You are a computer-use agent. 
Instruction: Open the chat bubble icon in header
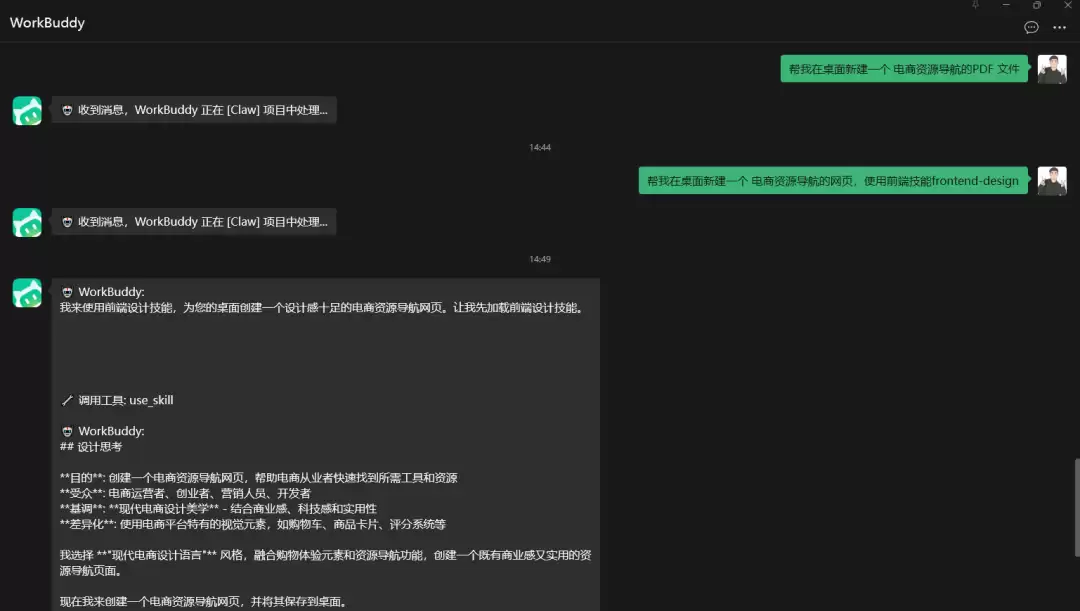(x=1032, y=27)
